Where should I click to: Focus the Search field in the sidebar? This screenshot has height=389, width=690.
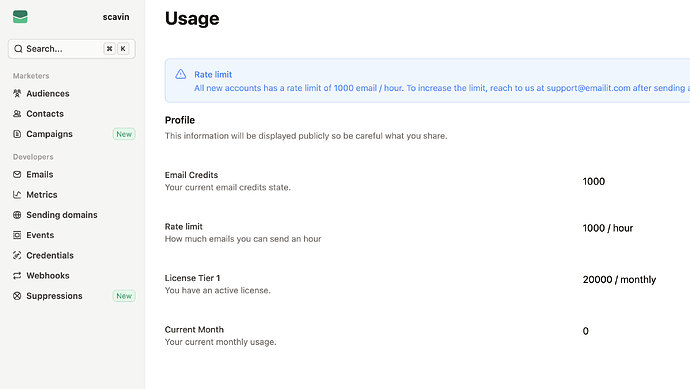pyautogui.click(x=71, y=49)
